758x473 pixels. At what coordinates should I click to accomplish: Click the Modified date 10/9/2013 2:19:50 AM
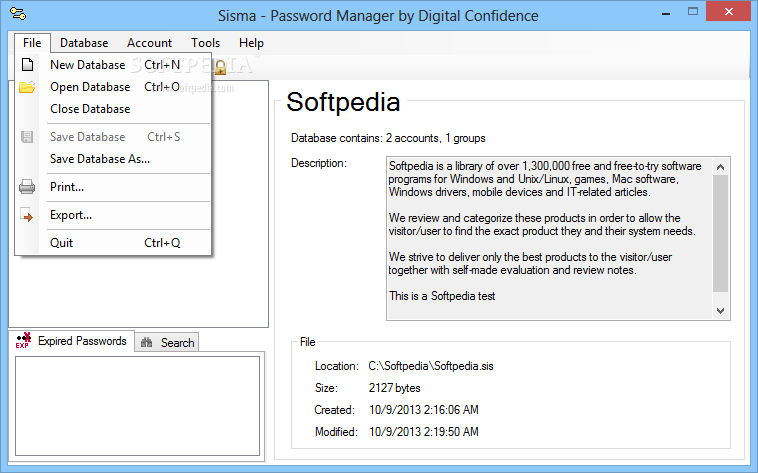(x=423, y=432)
